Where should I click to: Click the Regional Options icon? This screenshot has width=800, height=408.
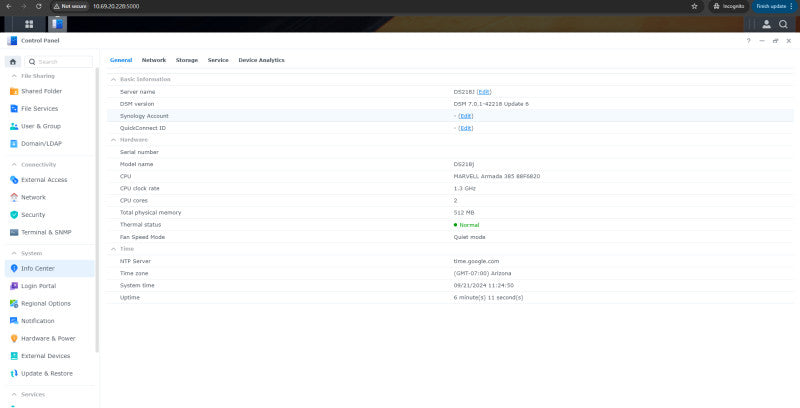(14, 303)
